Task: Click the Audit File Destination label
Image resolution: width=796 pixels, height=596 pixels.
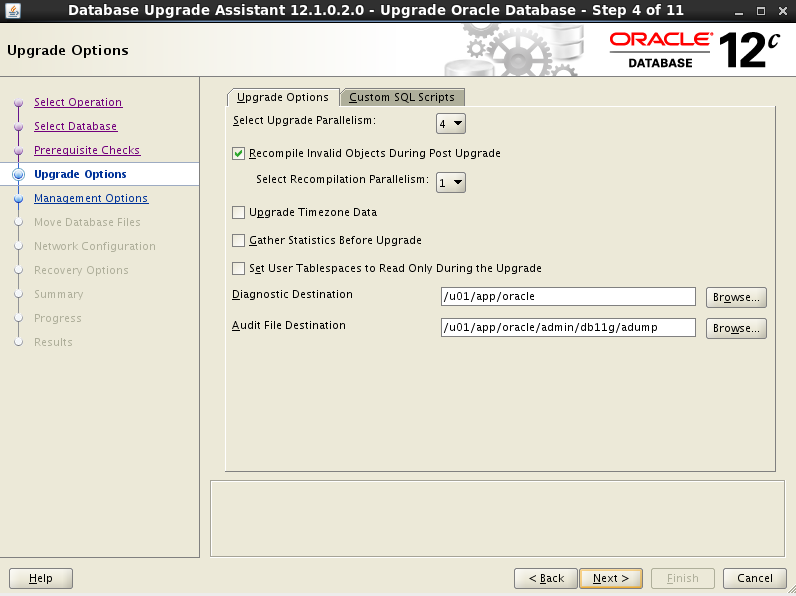Action: 288,325
